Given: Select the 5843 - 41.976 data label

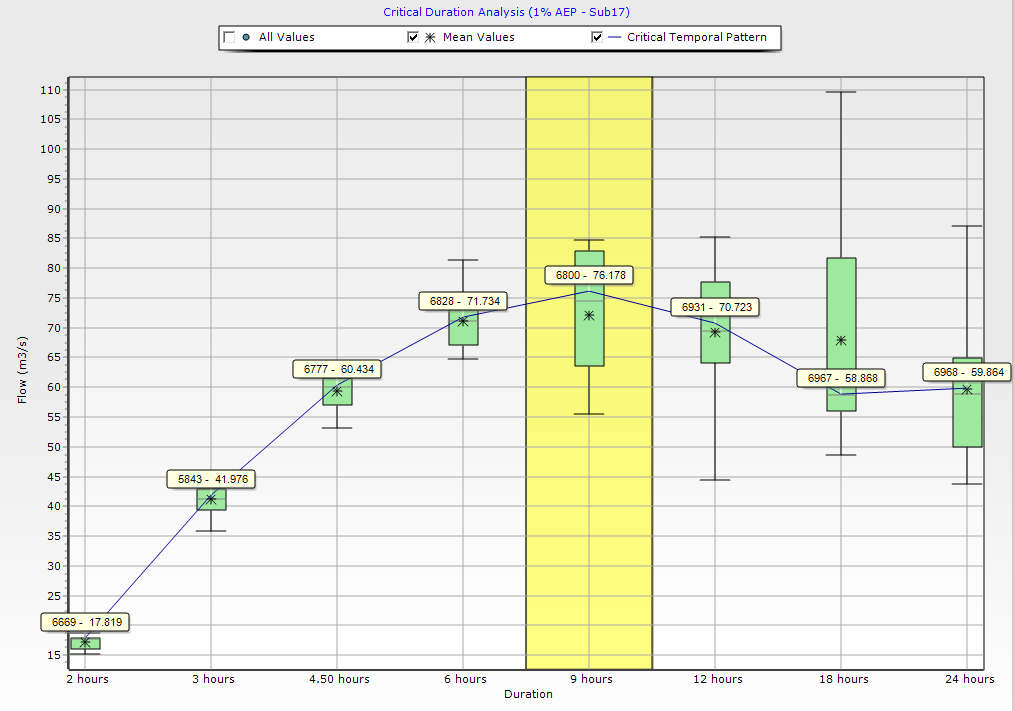Looking at the screenshot, I should tap(211, 480).
